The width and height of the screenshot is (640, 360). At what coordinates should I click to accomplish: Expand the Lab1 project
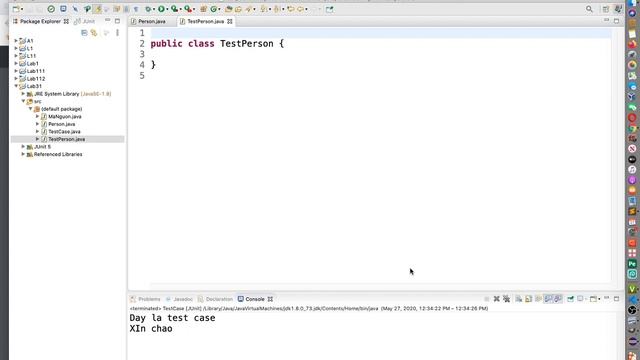16,64
